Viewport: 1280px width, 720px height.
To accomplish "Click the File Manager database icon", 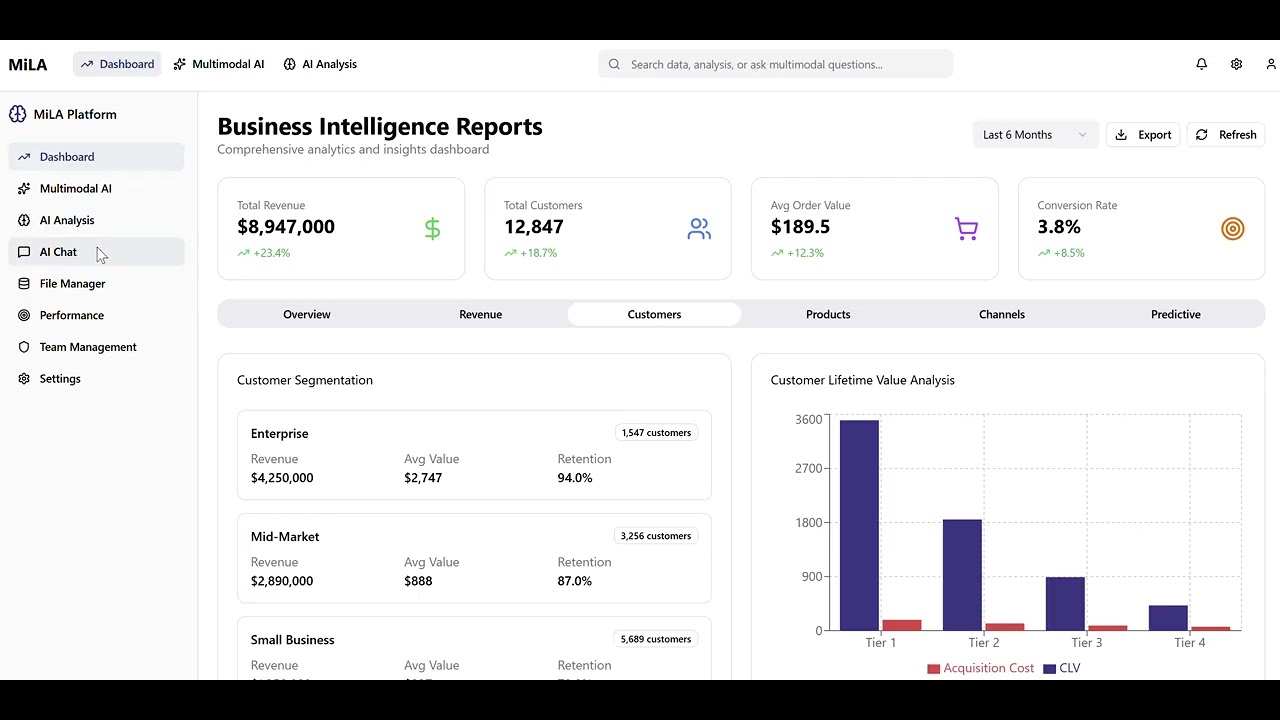I will (24, 284).
